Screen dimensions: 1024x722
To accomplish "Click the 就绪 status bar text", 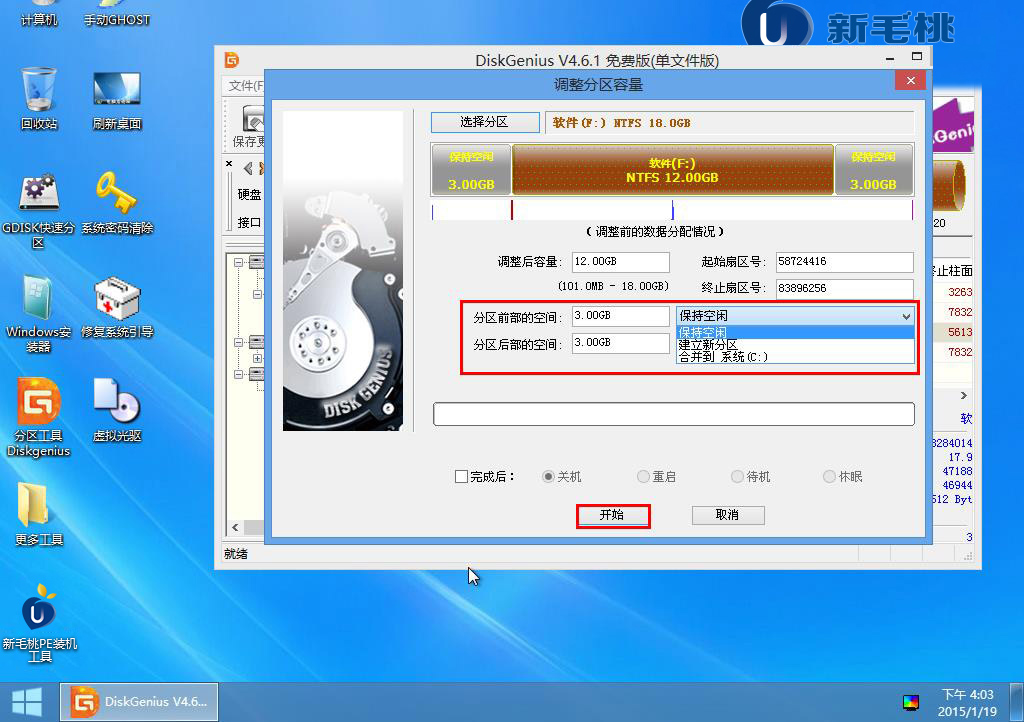I will 236,554.
